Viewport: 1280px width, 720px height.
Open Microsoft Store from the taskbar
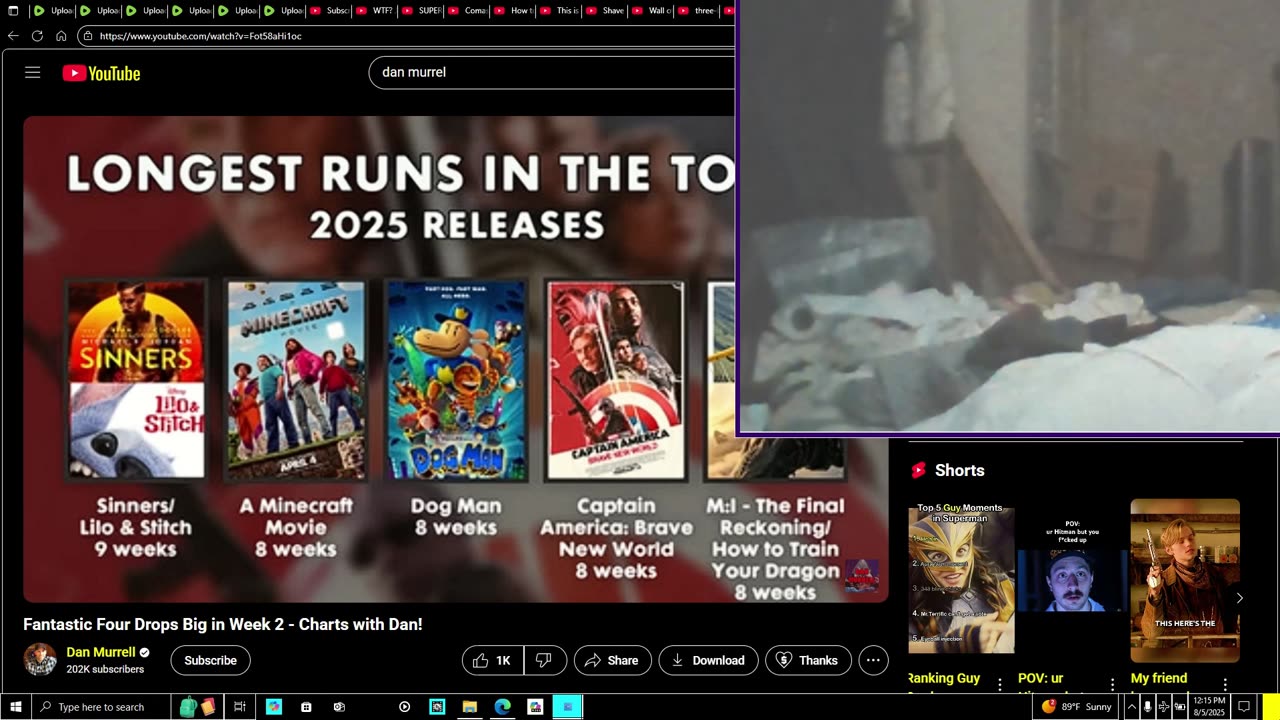[x=306, y=707]
